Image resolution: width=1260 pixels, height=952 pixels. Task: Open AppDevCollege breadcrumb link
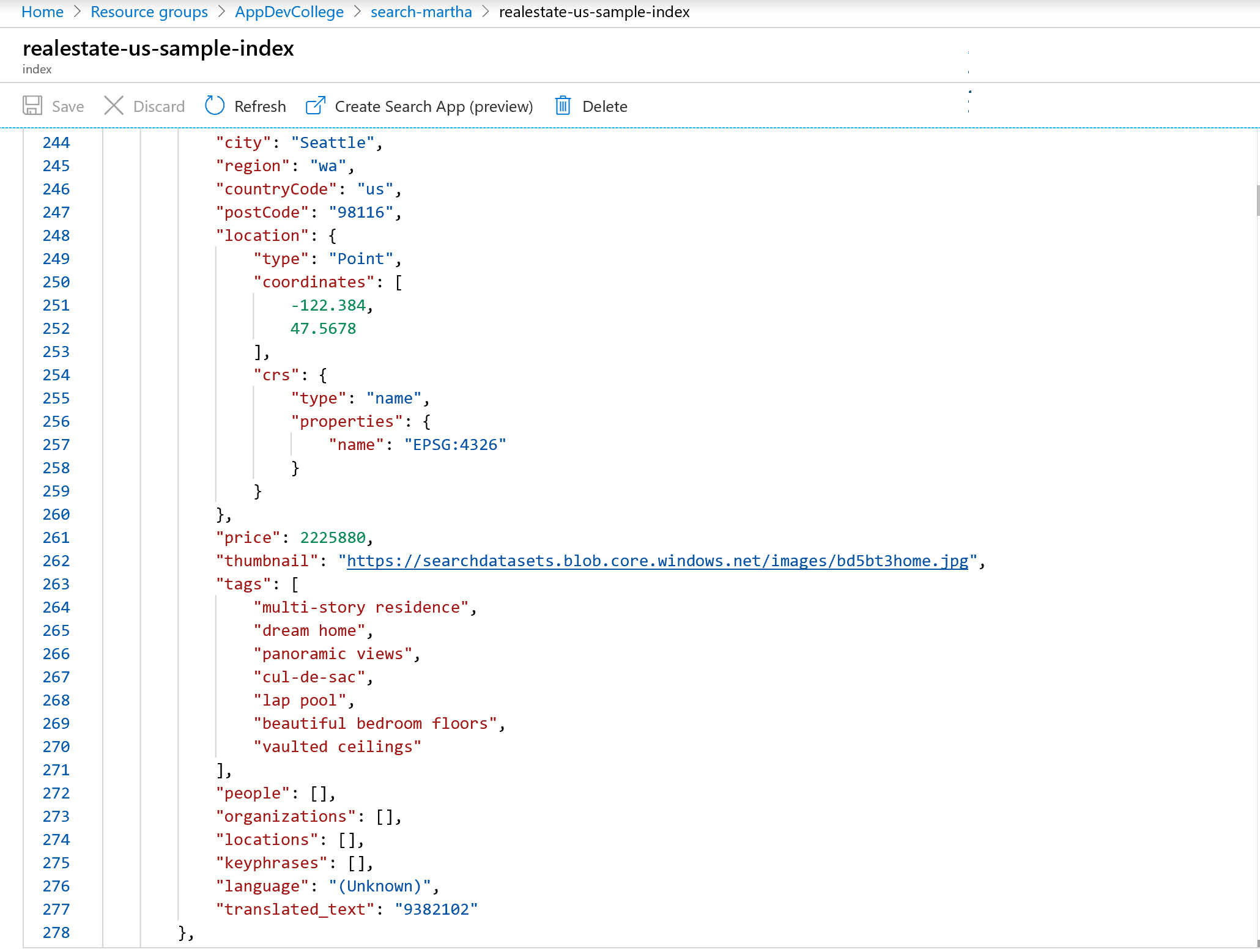coord(289,12)
